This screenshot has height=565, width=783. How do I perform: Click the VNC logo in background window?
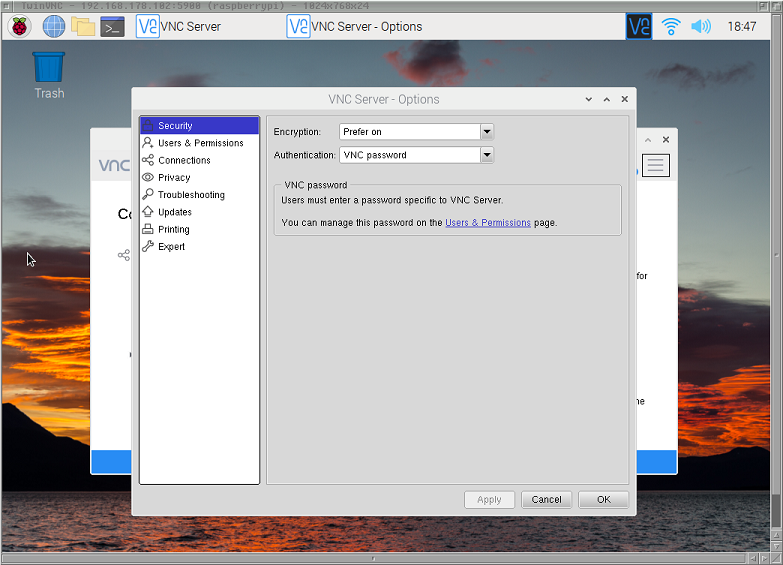point(114,165)
